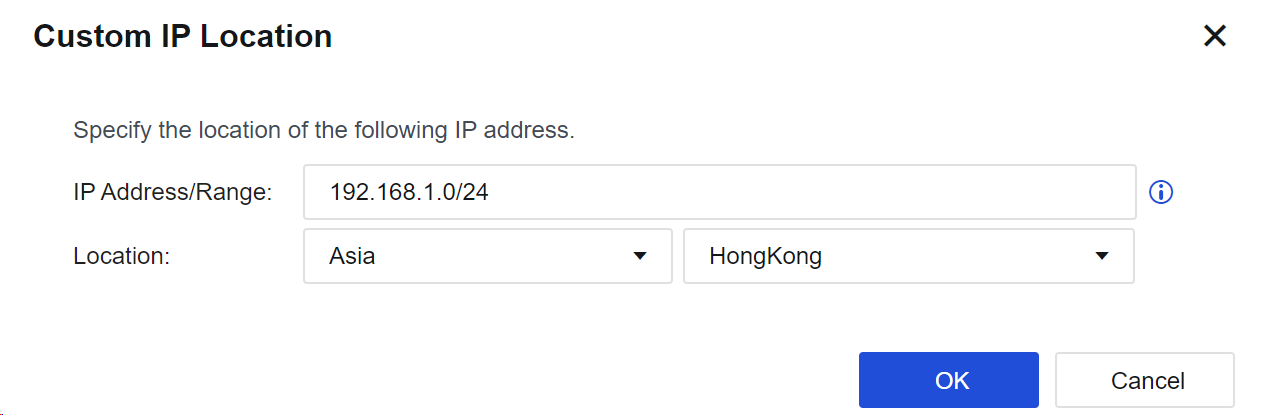
Task: Click the info icon beside IP address field
Action: point(1161,192)
